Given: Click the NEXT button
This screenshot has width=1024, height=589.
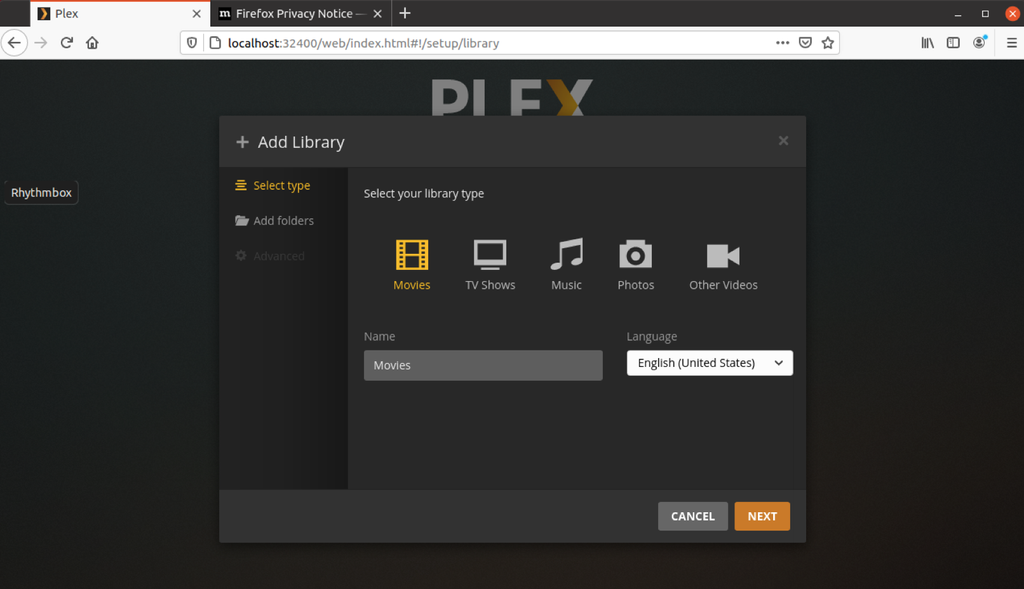Looking at the screenshot, I should tap(762, 516).
